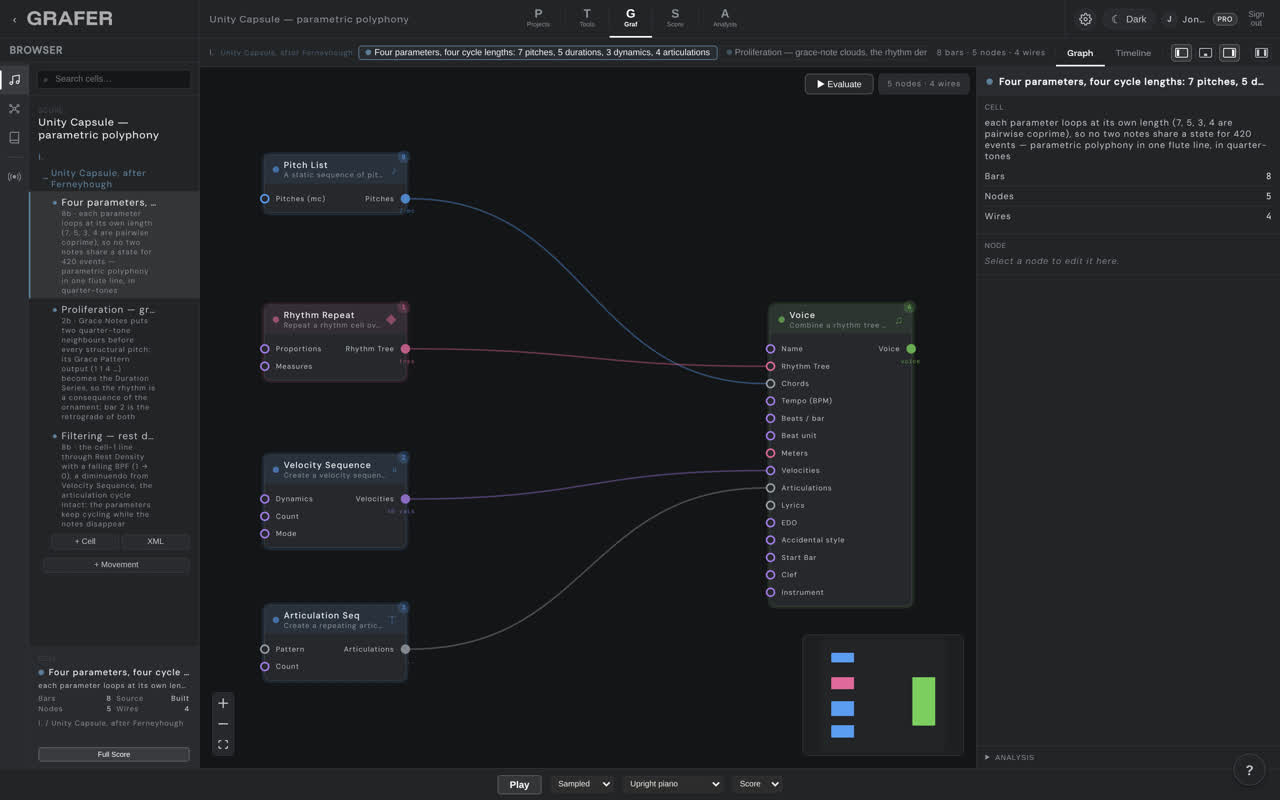Open the broadcast signal sidebar icon

(14, 177)
